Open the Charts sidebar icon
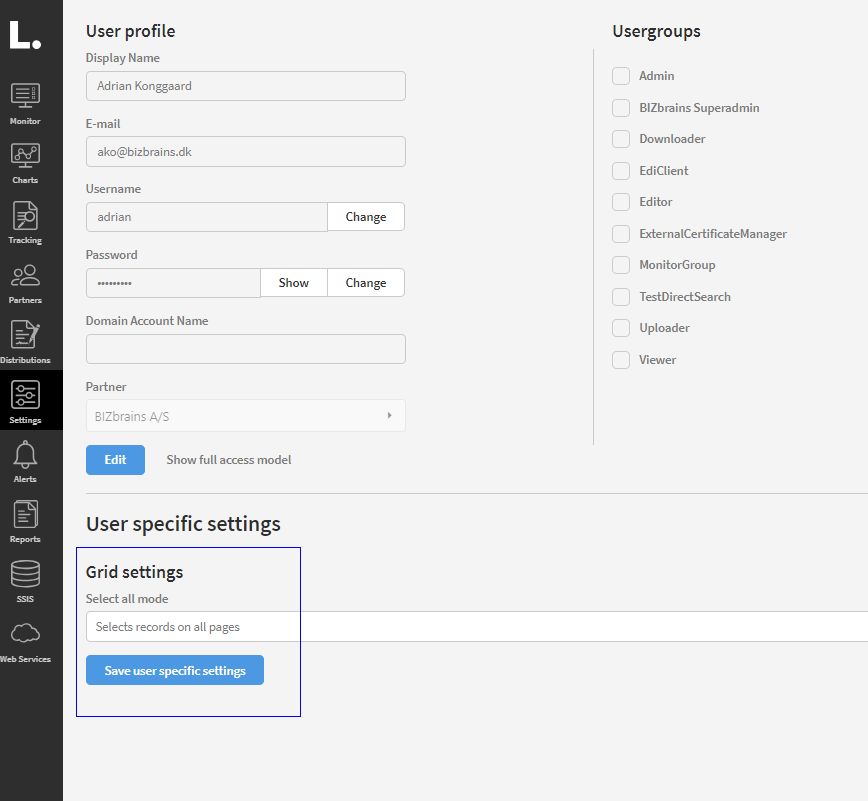The width and height of the screenshot is (868, 801). tap(25, 156)
